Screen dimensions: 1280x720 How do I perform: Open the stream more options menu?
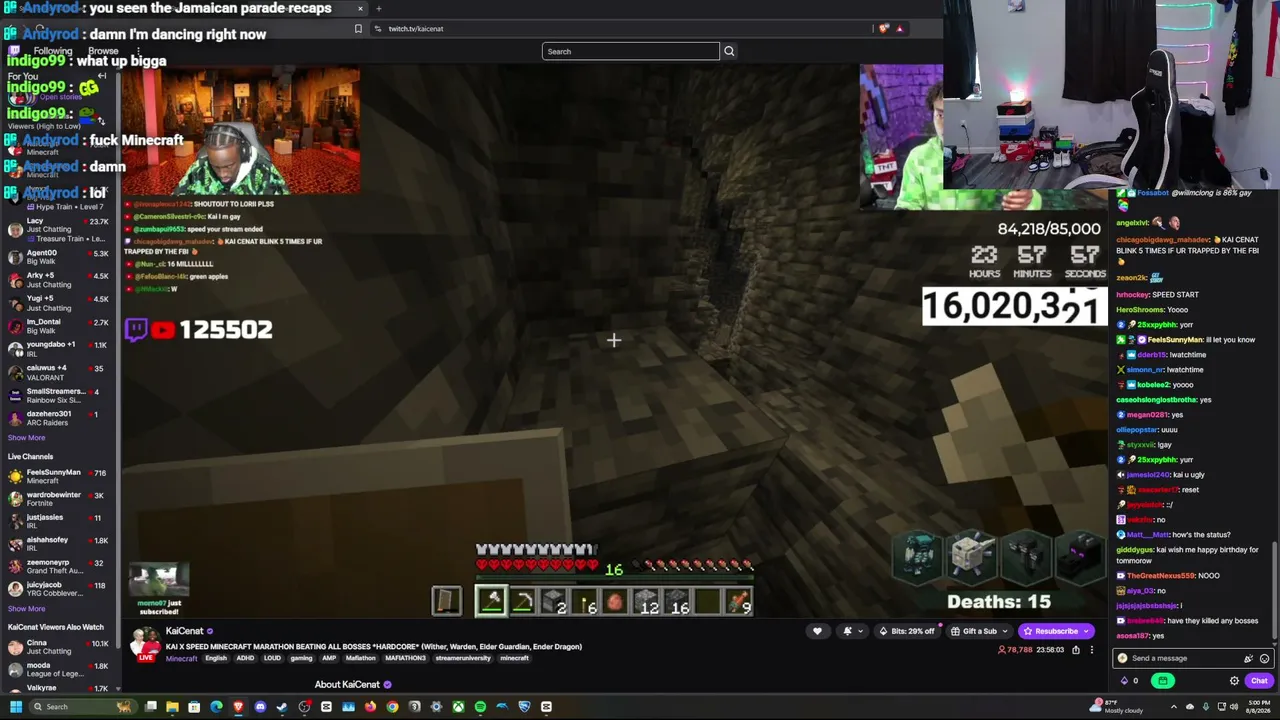click(x=1092, y=650)
